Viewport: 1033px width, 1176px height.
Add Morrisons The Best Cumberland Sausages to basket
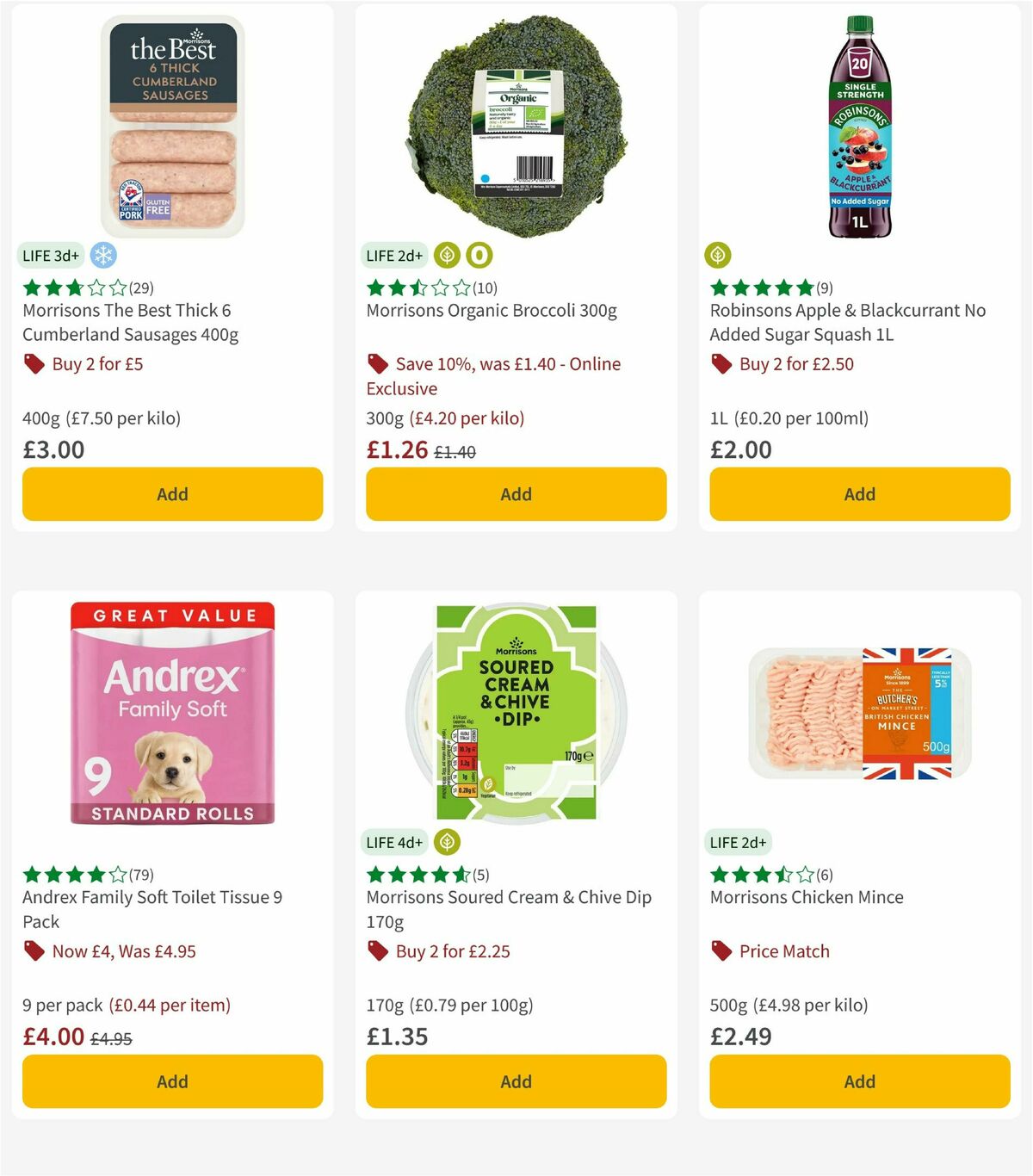point(172,494)
